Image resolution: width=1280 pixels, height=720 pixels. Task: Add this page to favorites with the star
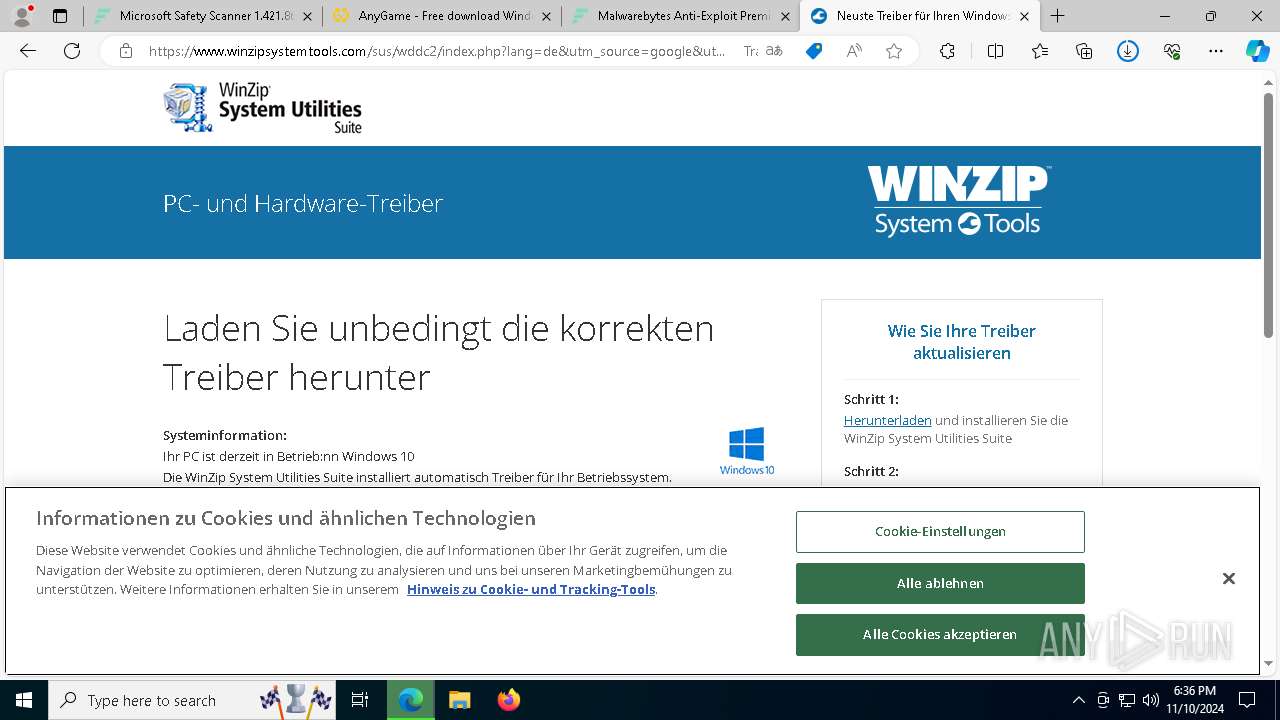tap(894, 51)
